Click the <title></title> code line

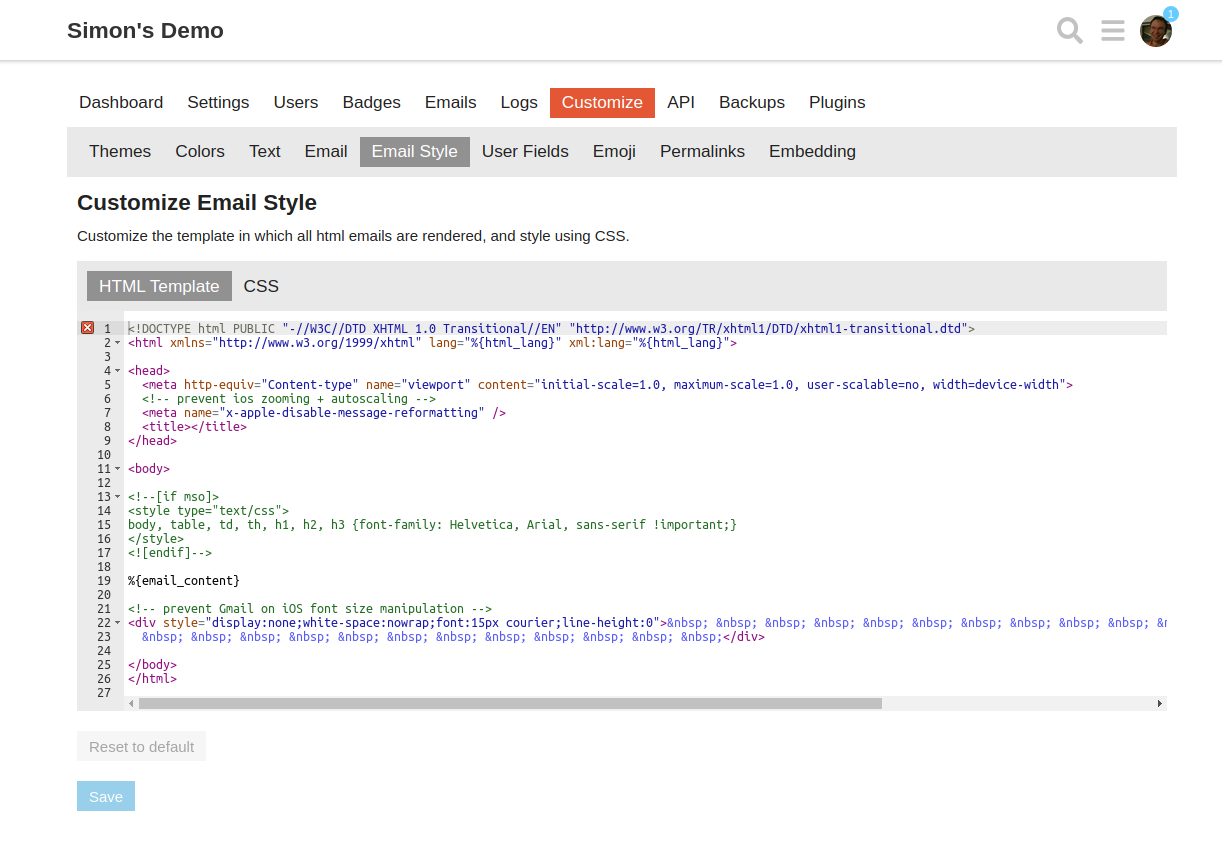pyautogui.click(x=194, y=426)
